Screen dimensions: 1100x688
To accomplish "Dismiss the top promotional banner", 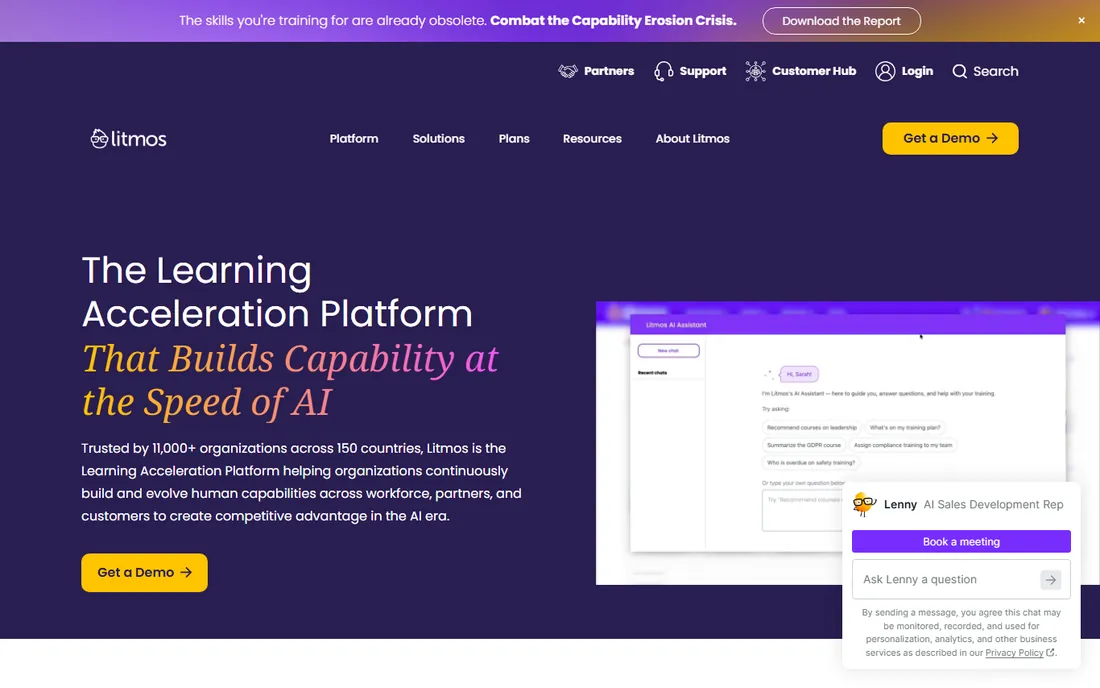I will pyautogui.click(x=1081, y=20).
